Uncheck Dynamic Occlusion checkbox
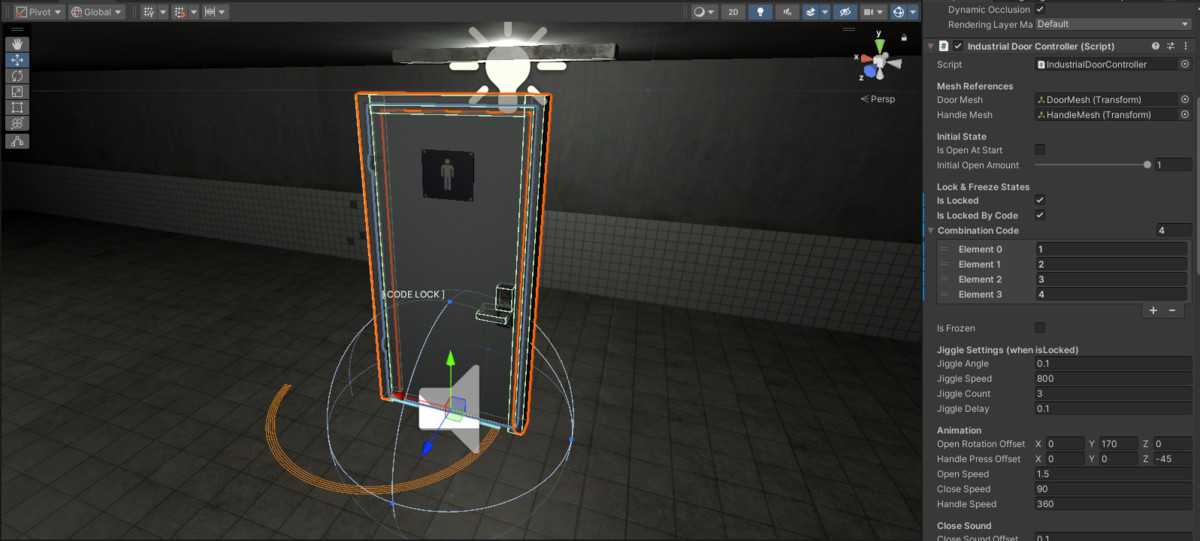The width and height of the screenshot is (1200, 541). click(x=1040, y=9)
